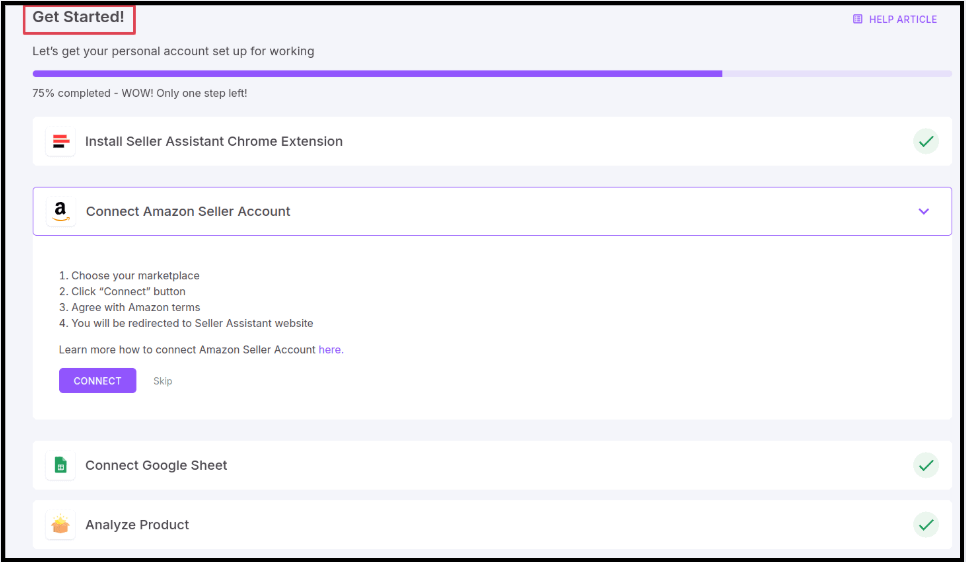Click the Analyze Product box icon
The image size is (966, 562).
(61, 525)
